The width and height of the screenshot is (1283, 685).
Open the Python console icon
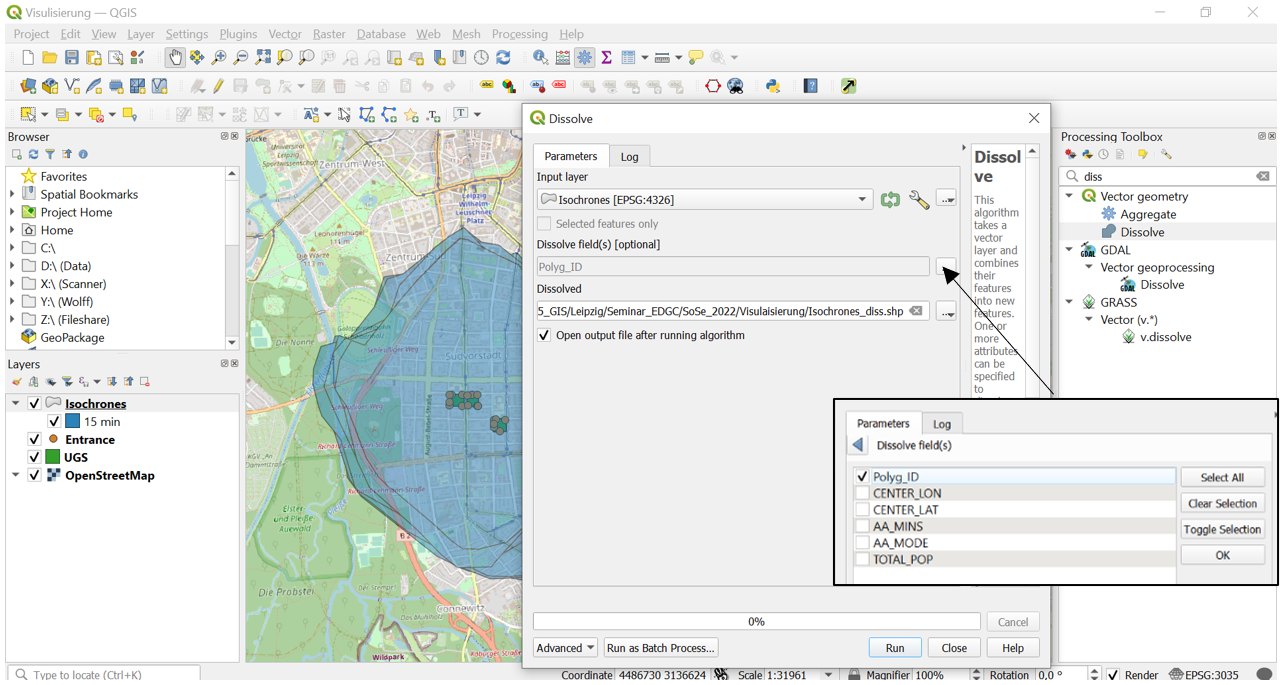click(773, 86)
